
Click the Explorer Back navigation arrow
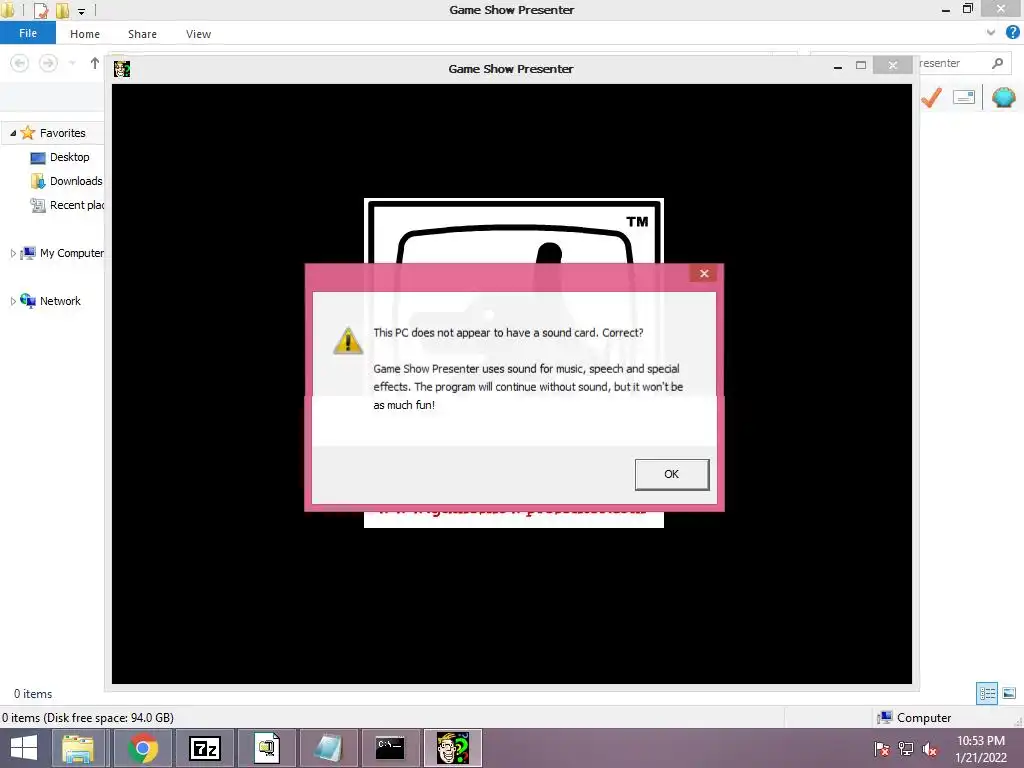(20, 63)
